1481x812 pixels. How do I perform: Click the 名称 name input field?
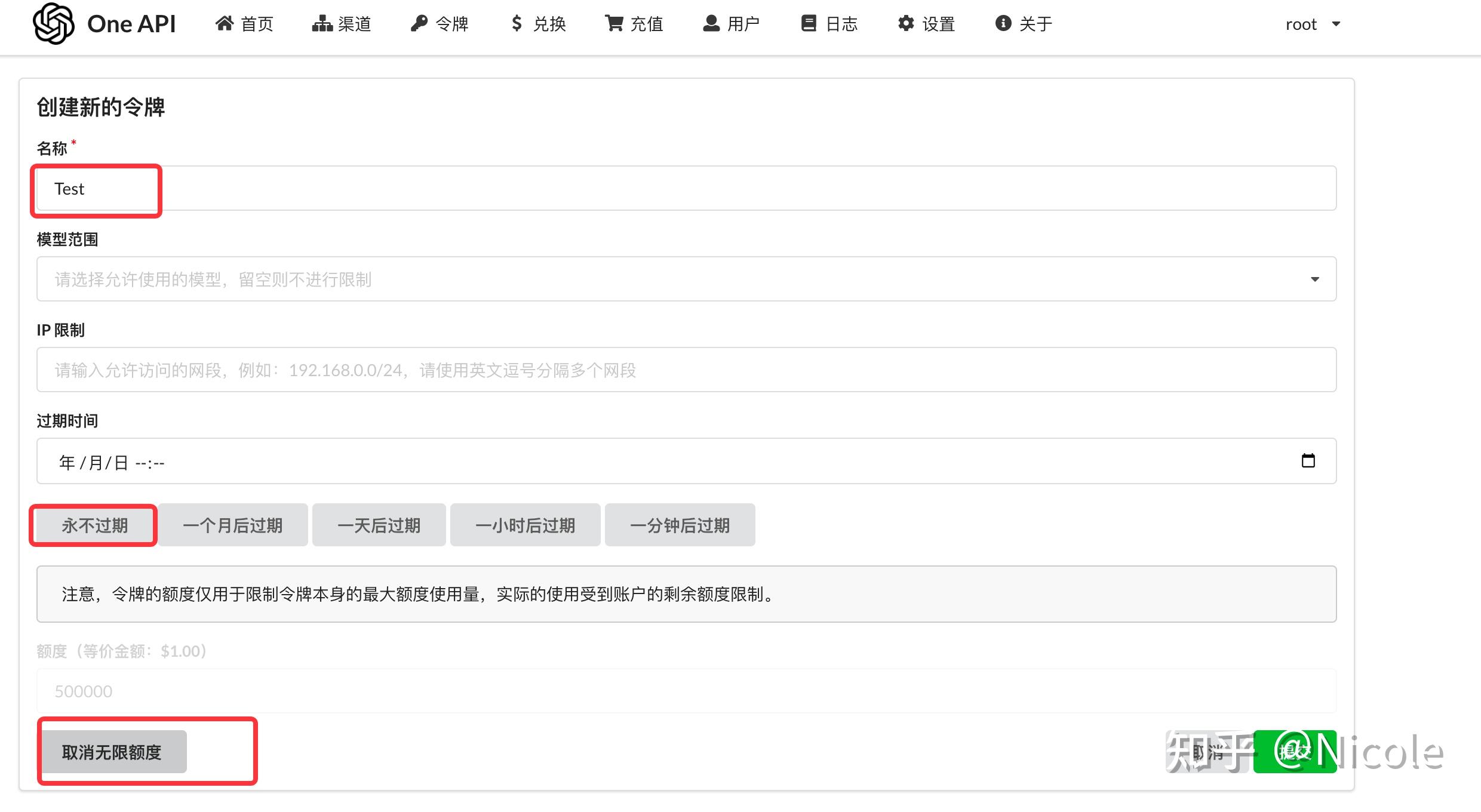[x=686, y=189]
